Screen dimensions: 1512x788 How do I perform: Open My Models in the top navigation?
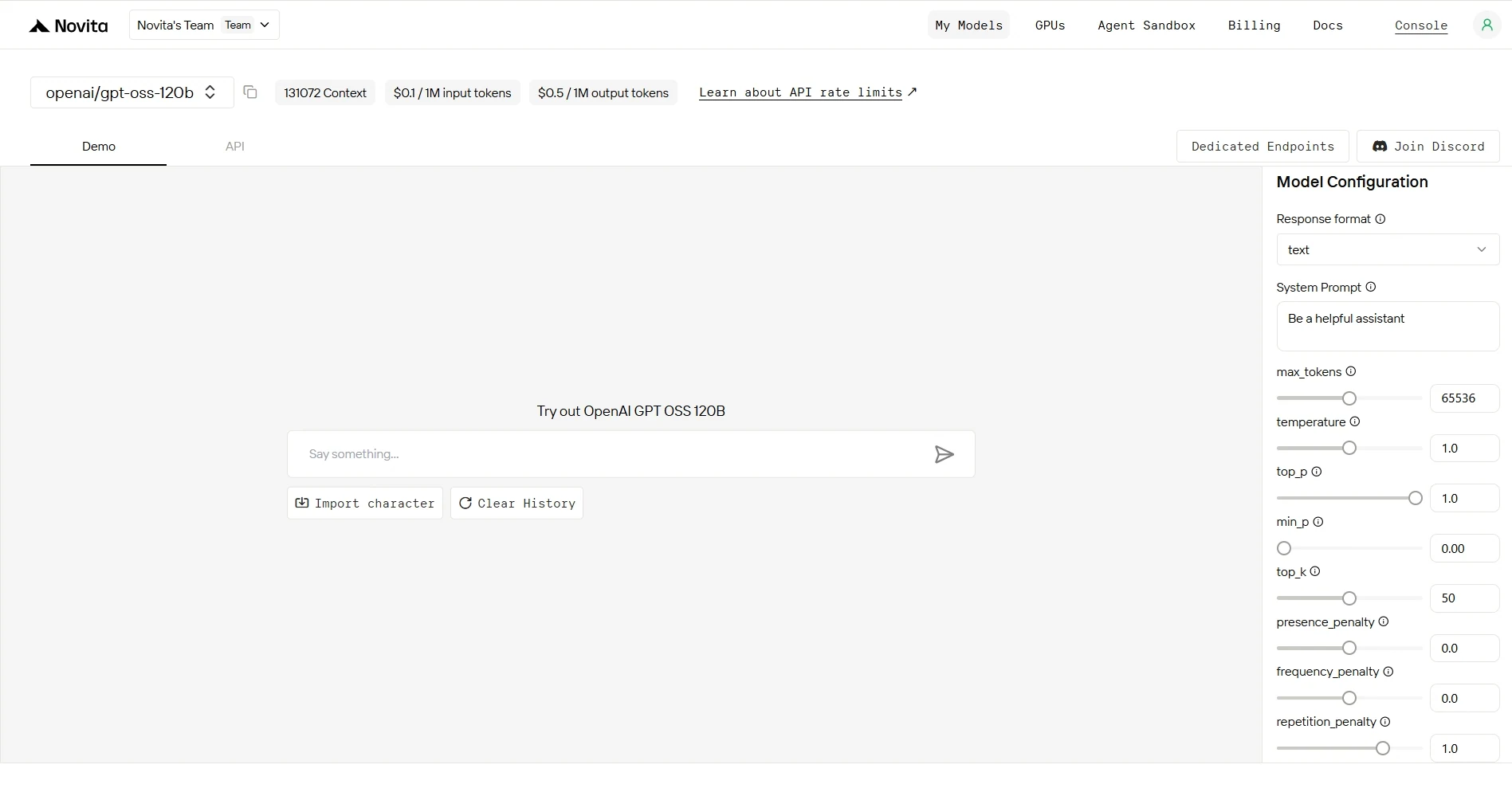pyautogui.click(x=968, y=25)
